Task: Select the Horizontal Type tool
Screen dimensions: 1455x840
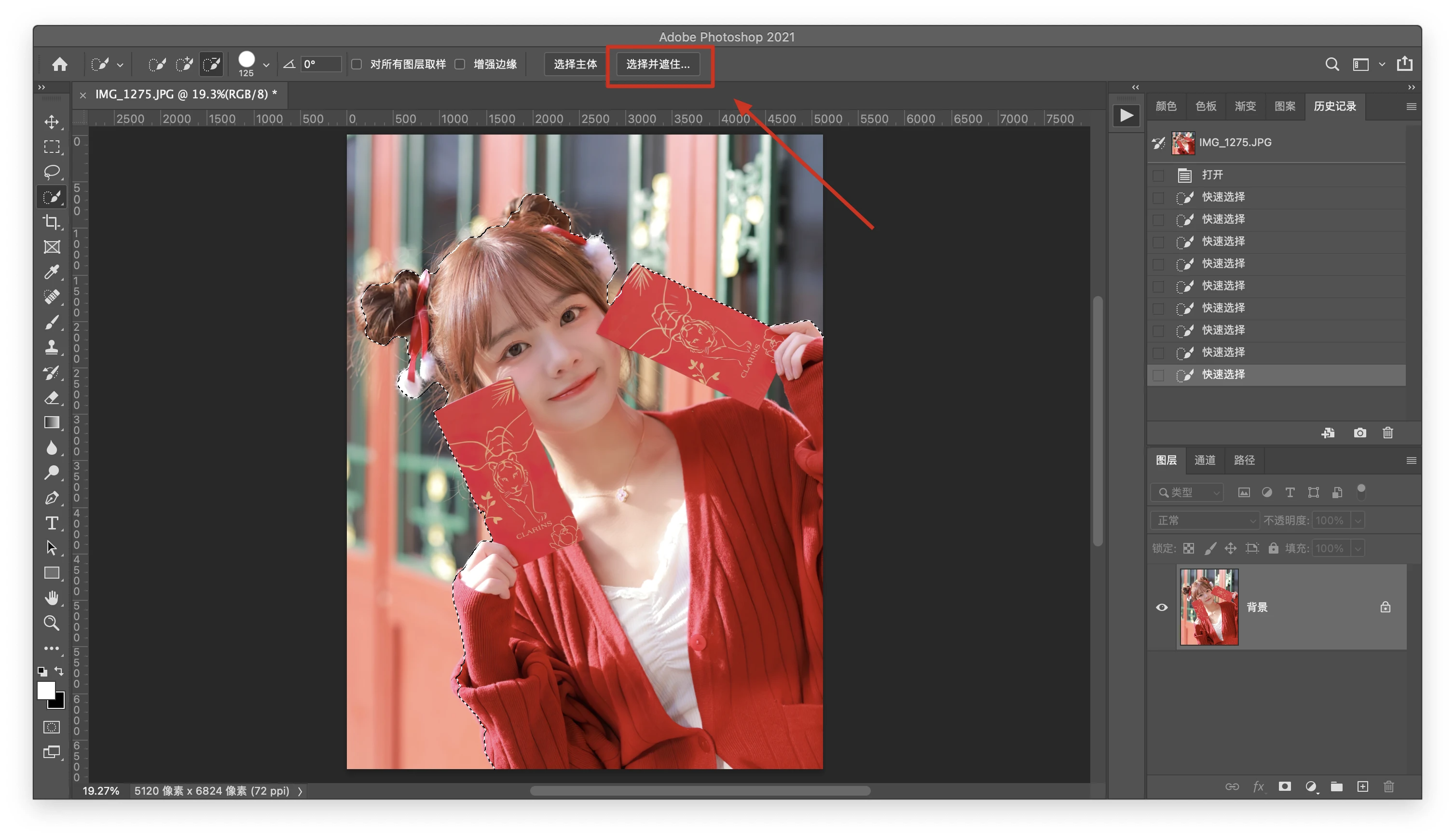Action: click(52, 523)
